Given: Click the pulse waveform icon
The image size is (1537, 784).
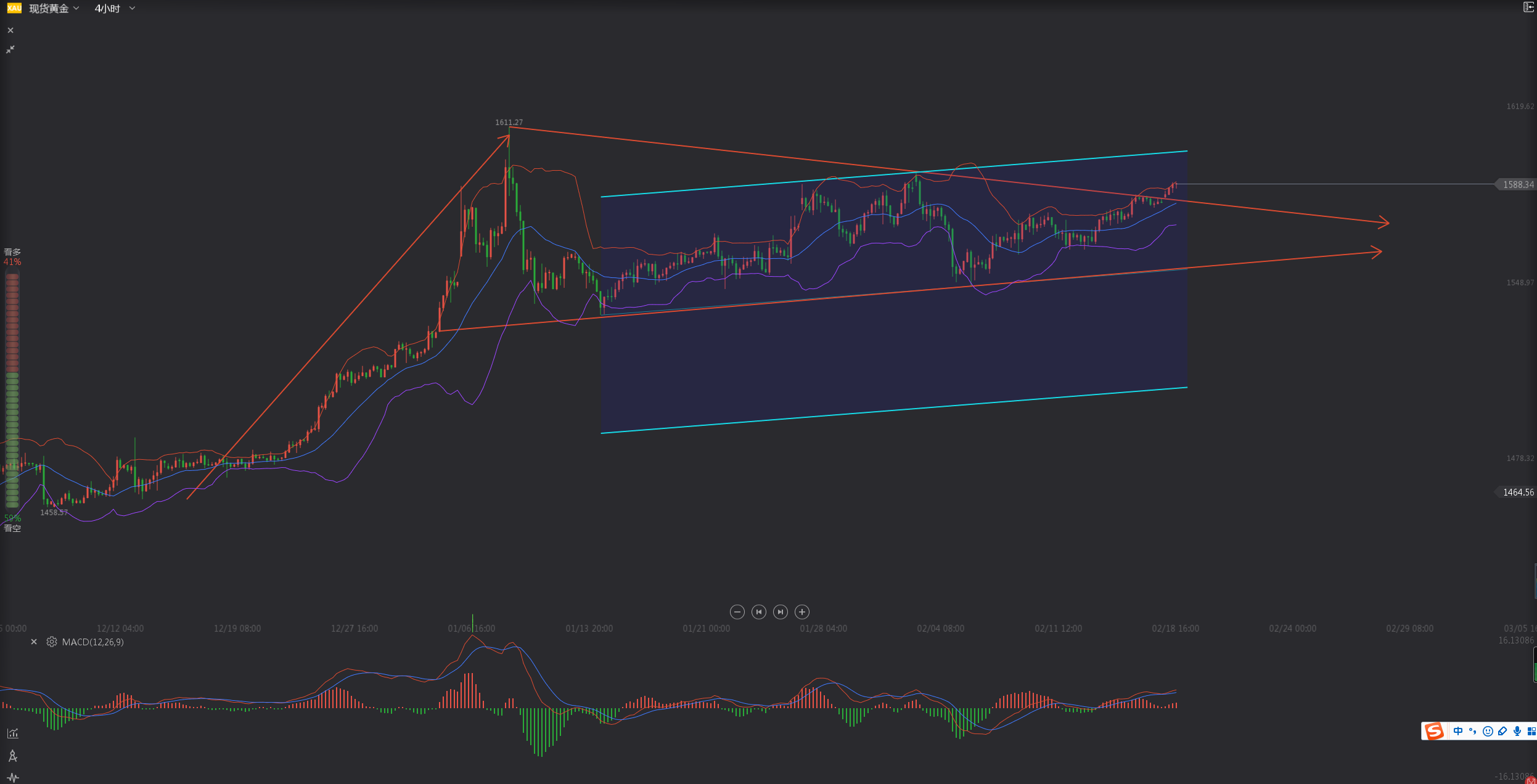Looking at the screenshot, I should (x=12, y=777).
